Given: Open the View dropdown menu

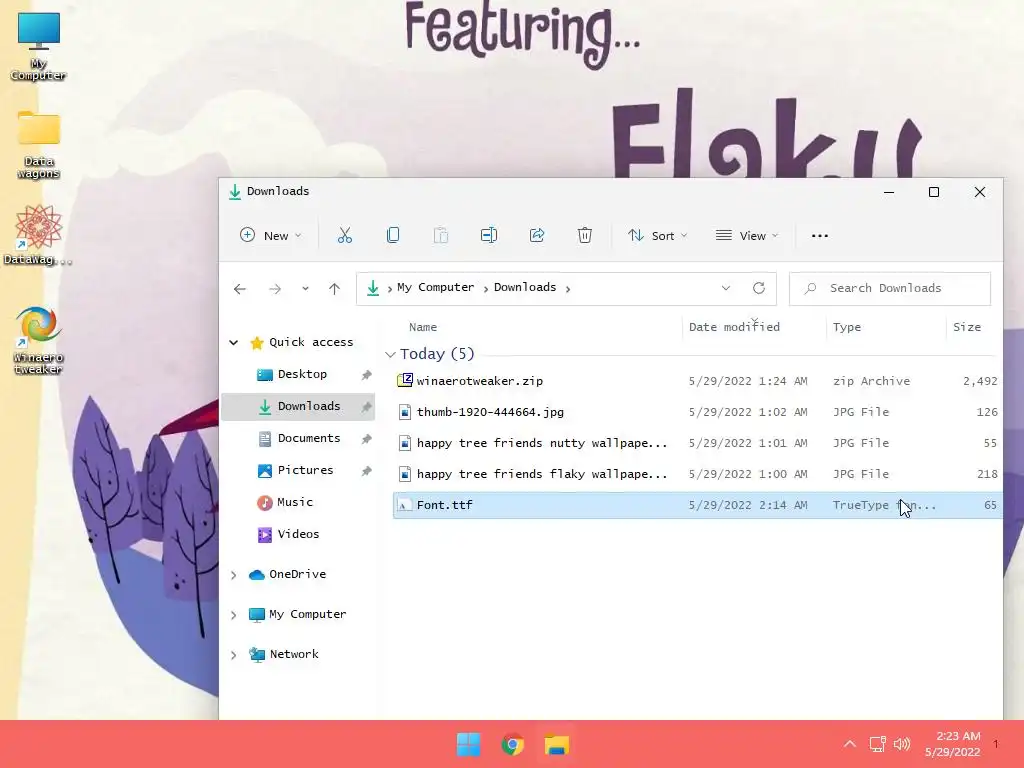Looking at the screenshot, I should pyautogui.click(x=747, y=236).
